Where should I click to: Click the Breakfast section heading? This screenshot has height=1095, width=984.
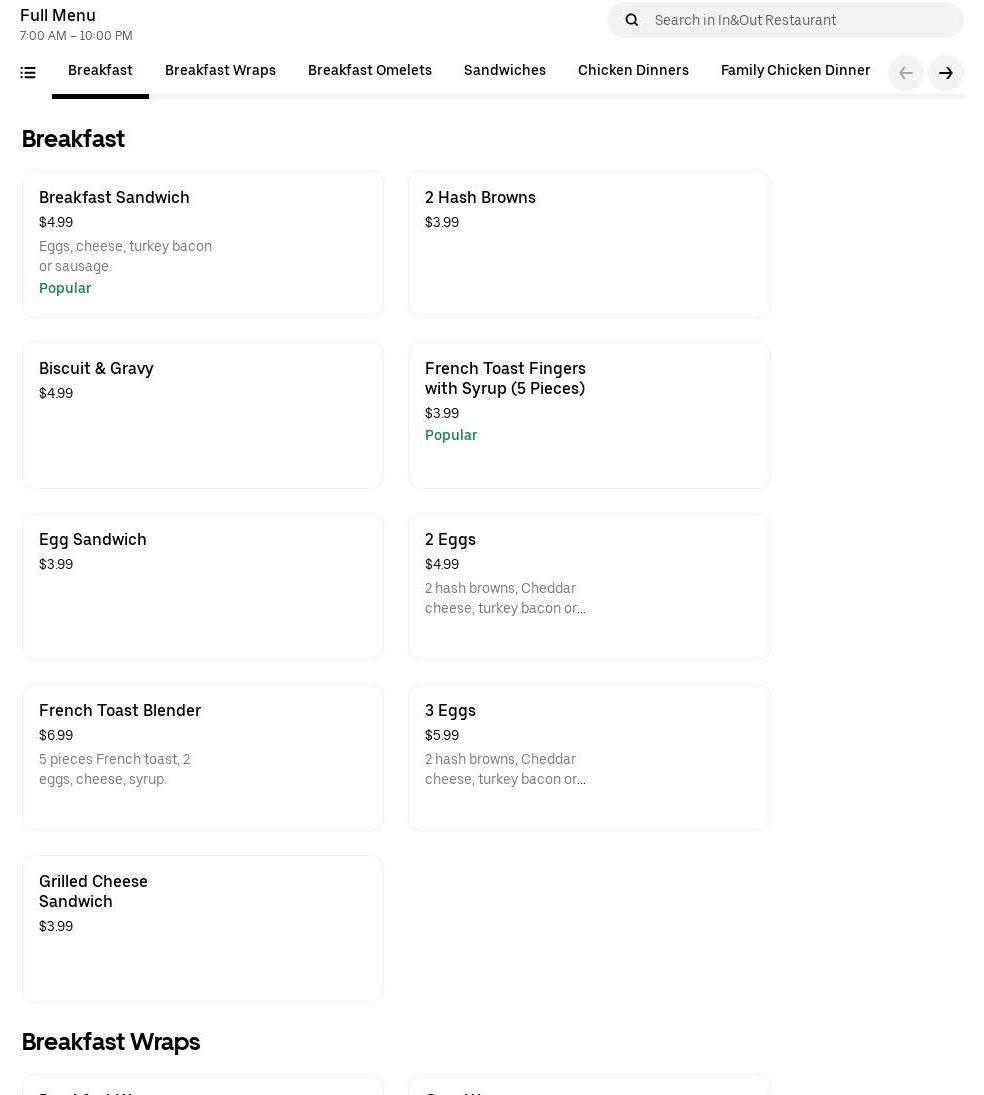73,139
